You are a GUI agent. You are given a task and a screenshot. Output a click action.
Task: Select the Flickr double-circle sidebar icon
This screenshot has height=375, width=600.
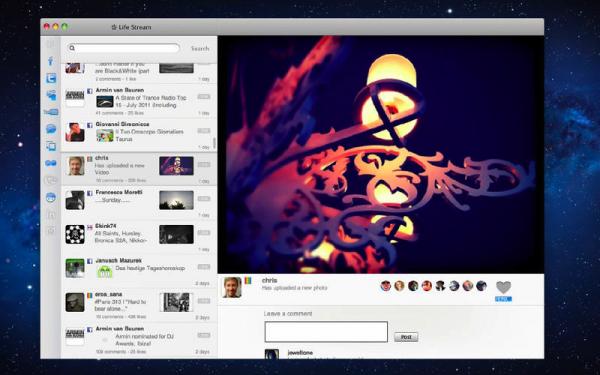click(x=51, y=163)
